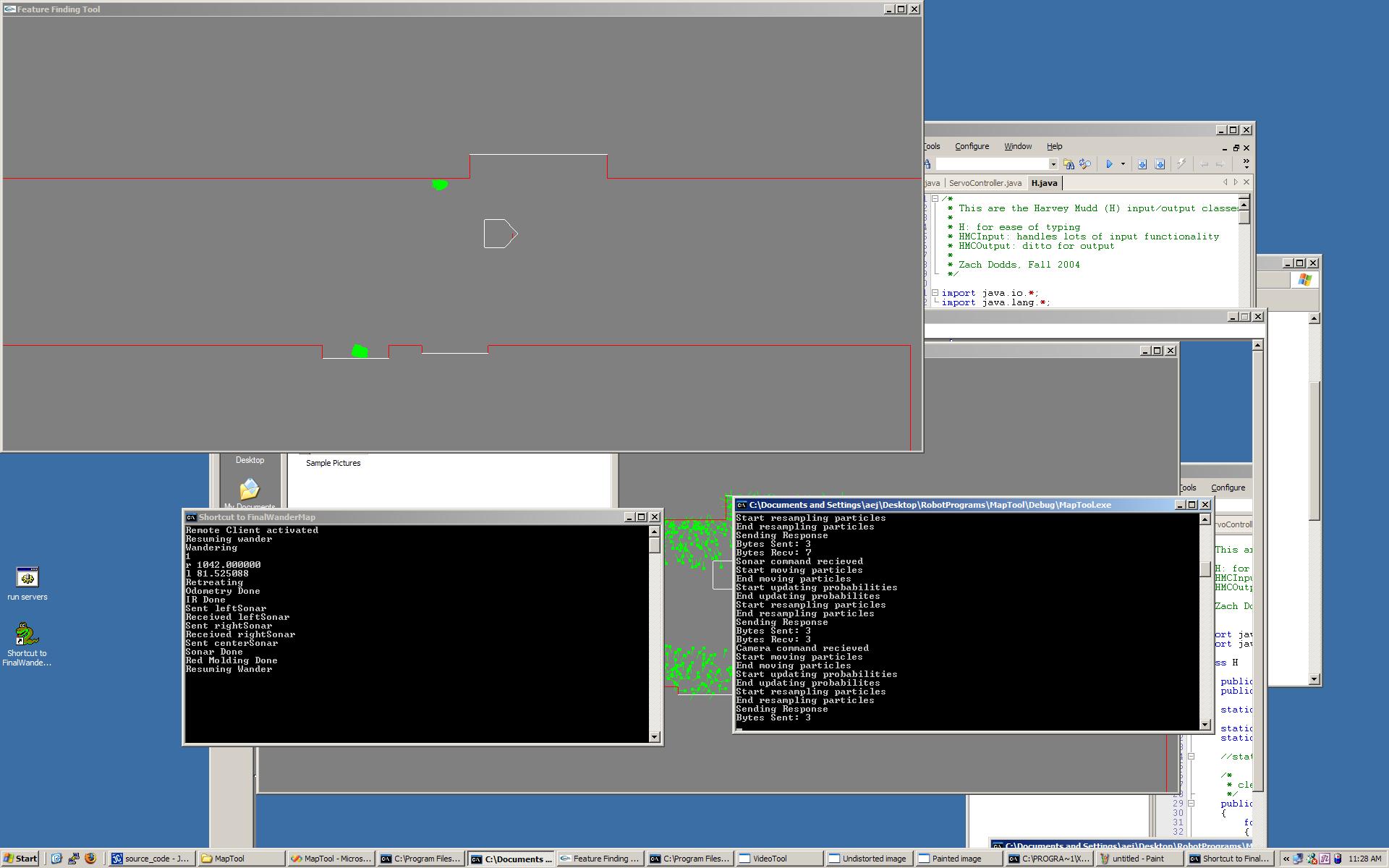The height and width of the screenshot is (868, 1389).
Task: Click the purple music note tray icon
Action: [x=1325, y=859]
